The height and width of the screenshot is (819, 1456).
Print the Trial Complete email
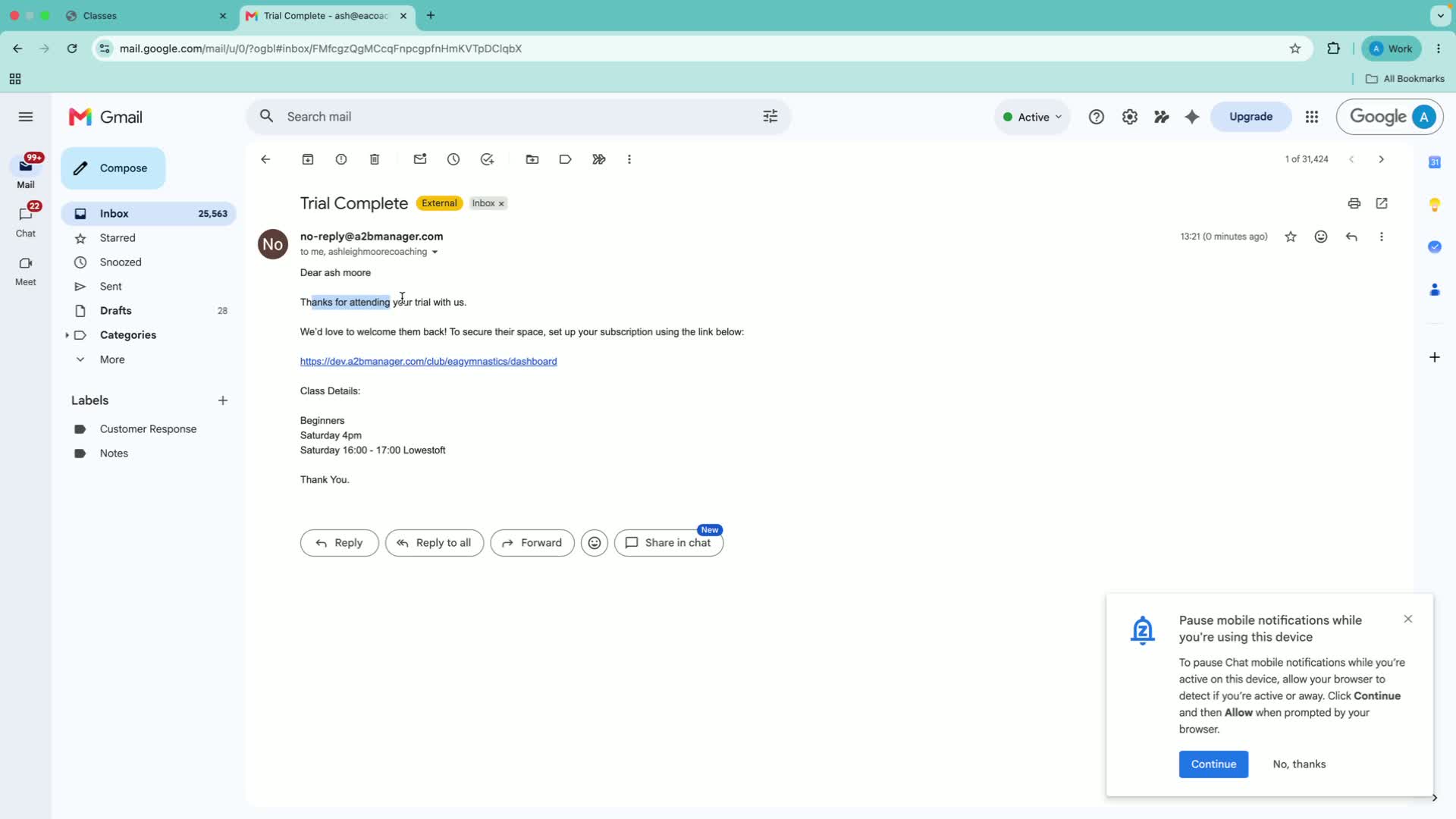click(1354, 203)
